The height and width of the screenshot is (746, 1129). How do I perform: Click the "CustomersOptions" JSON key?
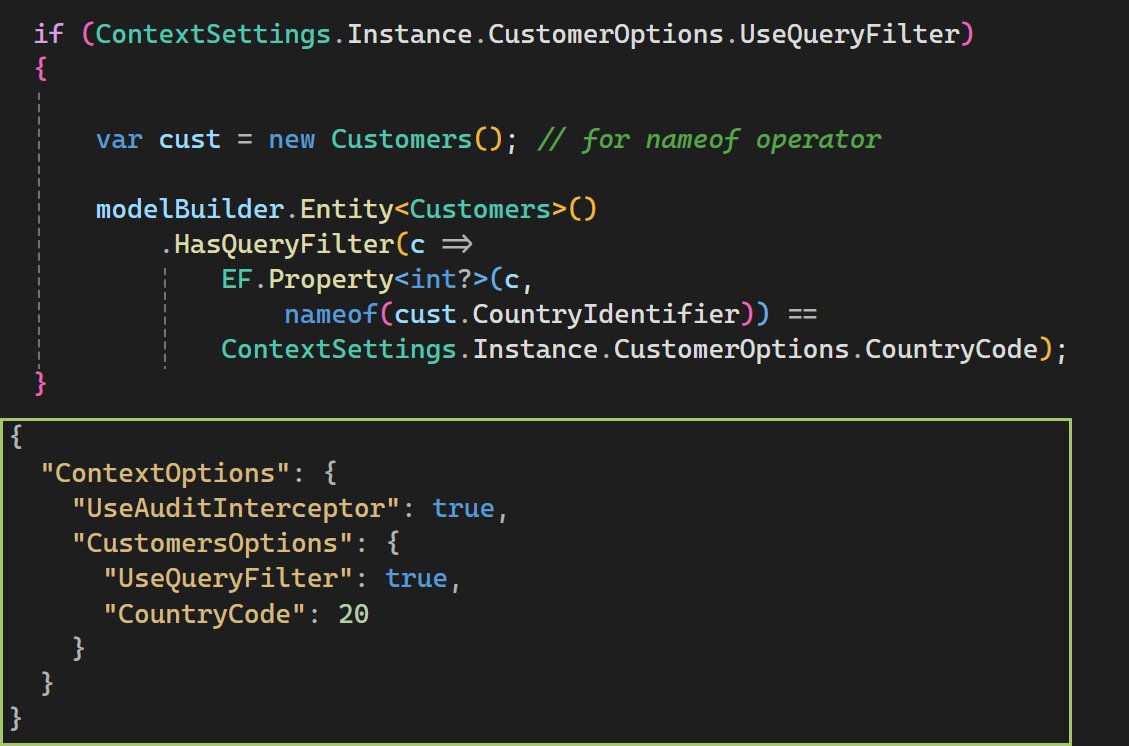point(212,543)
